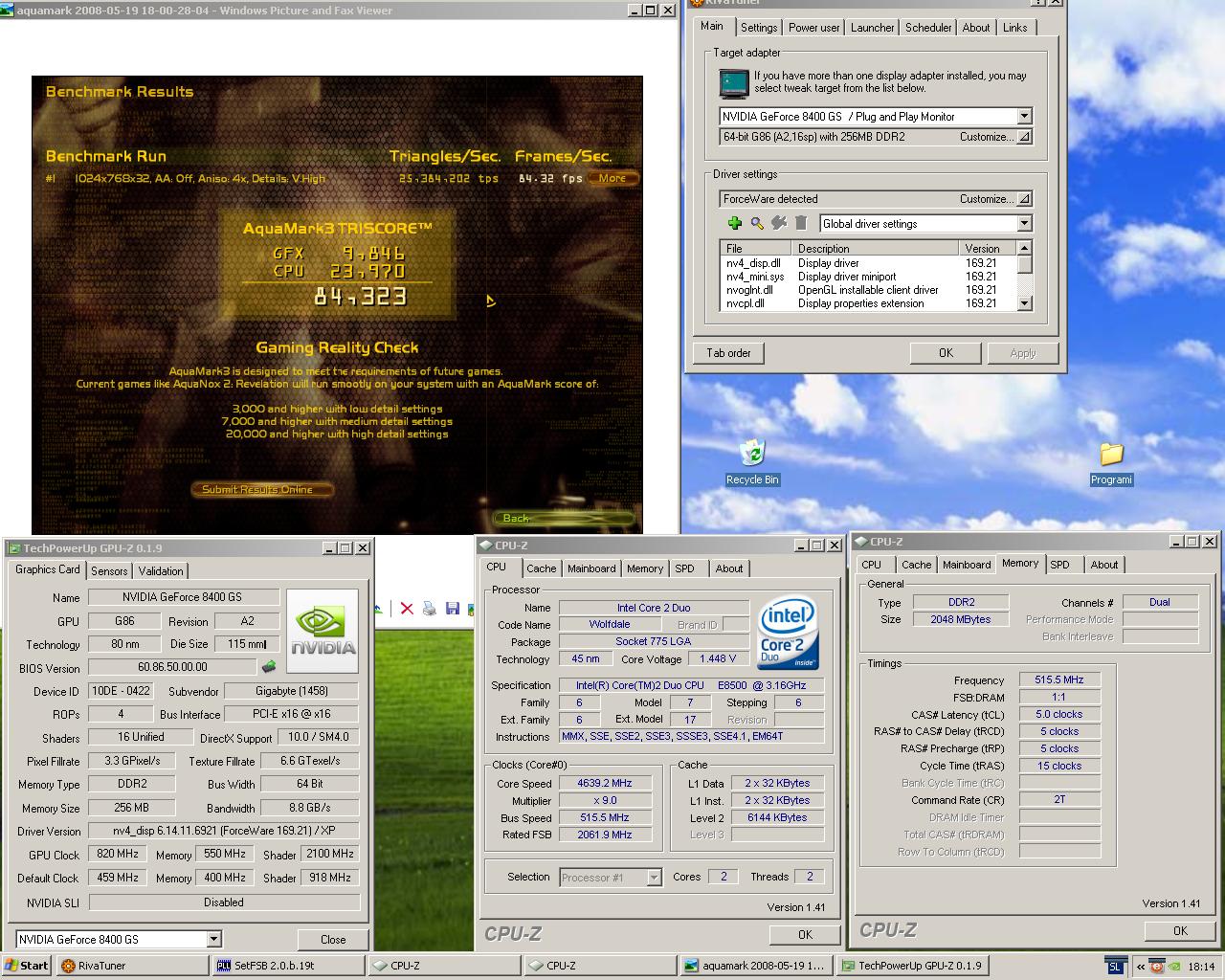Click the GPU Clock 820 MHz field

118,855
